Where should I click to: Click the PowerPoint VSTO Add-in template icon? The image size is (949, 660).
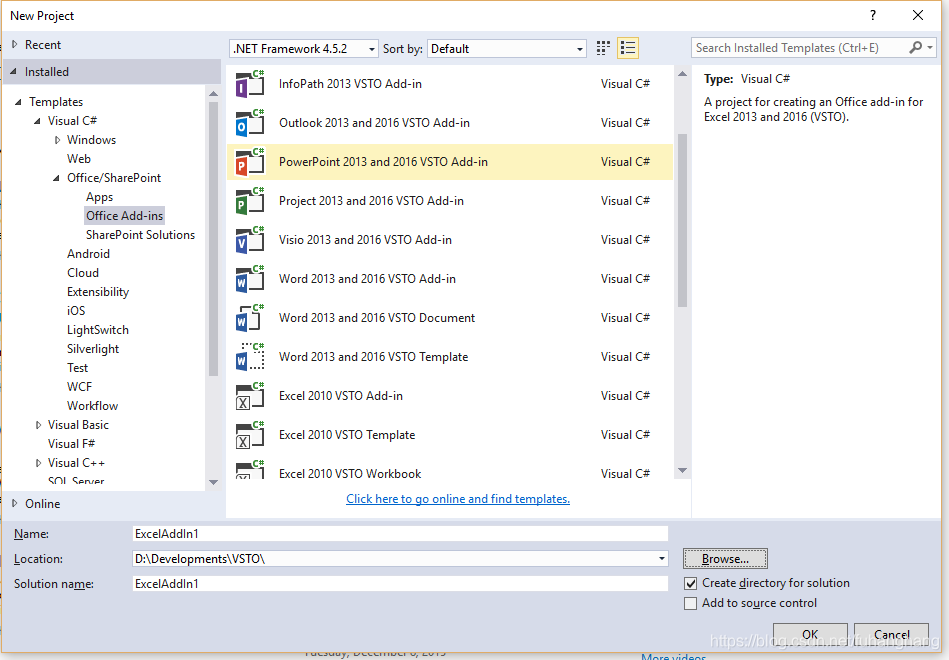249,162
